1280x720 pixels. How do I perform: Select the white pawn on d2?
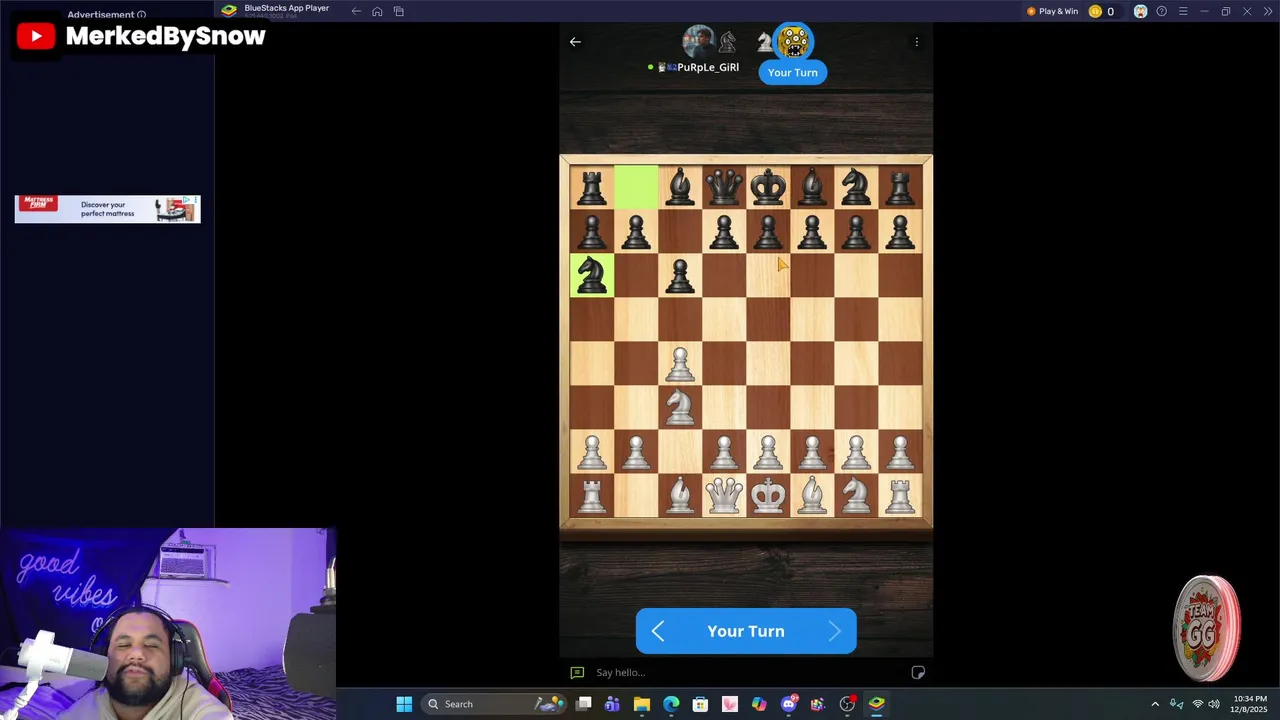[724, 451]
